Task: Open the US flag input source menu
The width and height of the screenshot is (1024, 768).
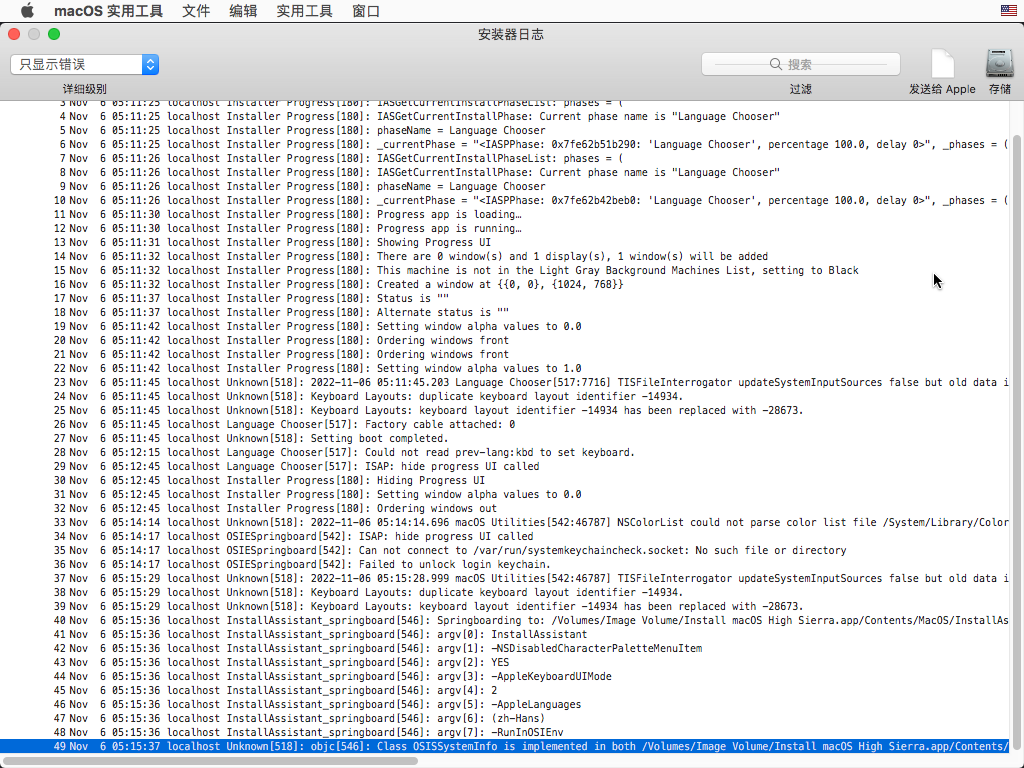Action: click(x=1008, y=10)
